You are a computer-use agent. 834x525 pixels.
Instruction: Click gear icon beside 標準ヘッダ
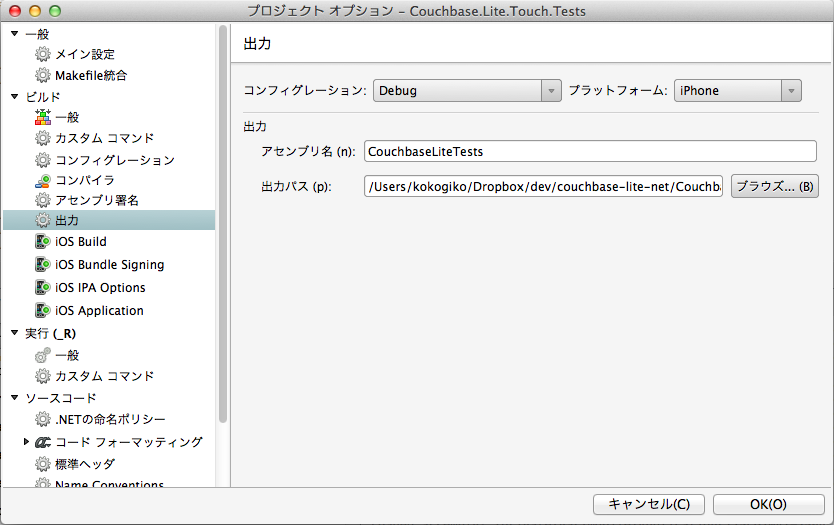[43, 464]
